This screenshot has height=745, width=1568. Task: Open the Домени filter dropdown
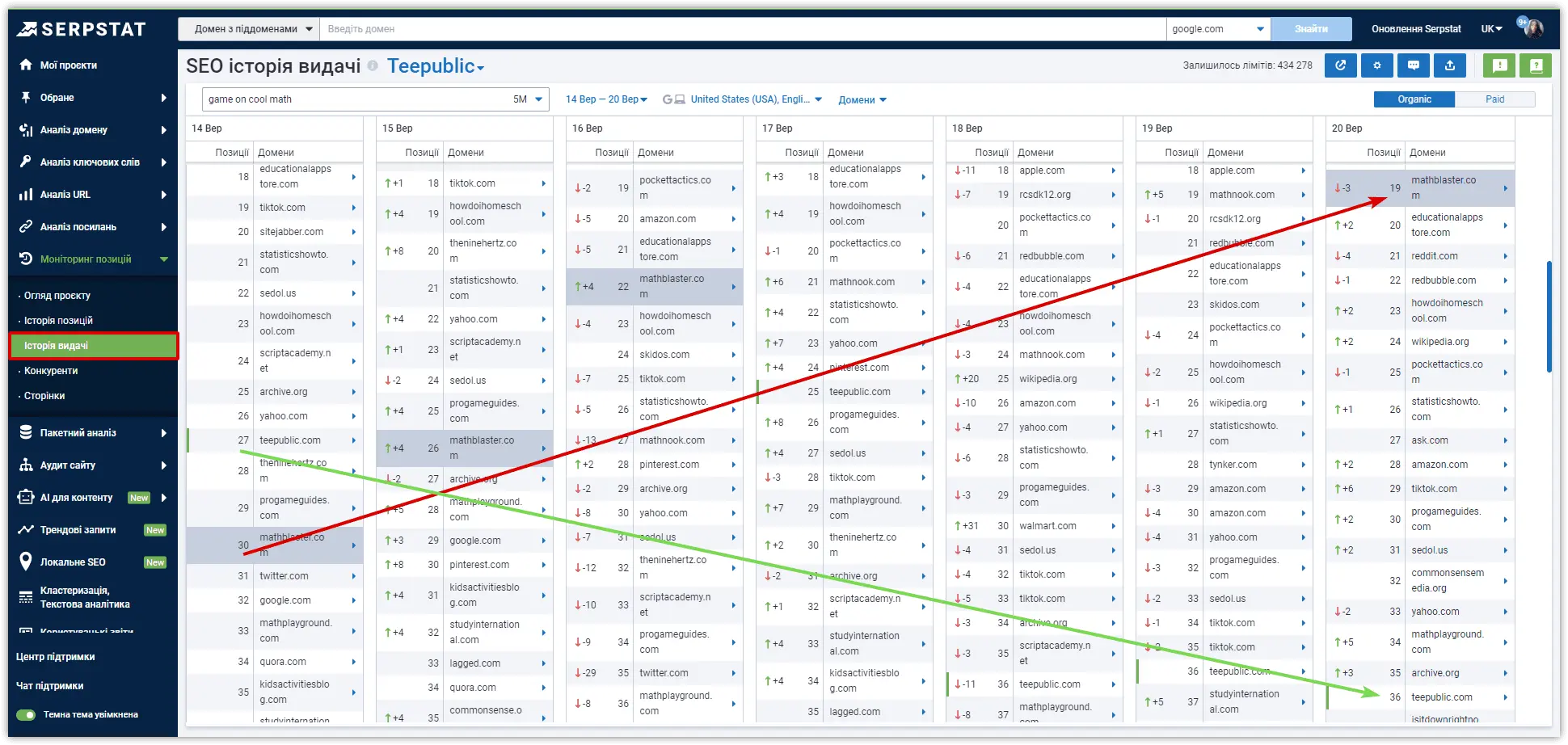click(x=862, y=100)
